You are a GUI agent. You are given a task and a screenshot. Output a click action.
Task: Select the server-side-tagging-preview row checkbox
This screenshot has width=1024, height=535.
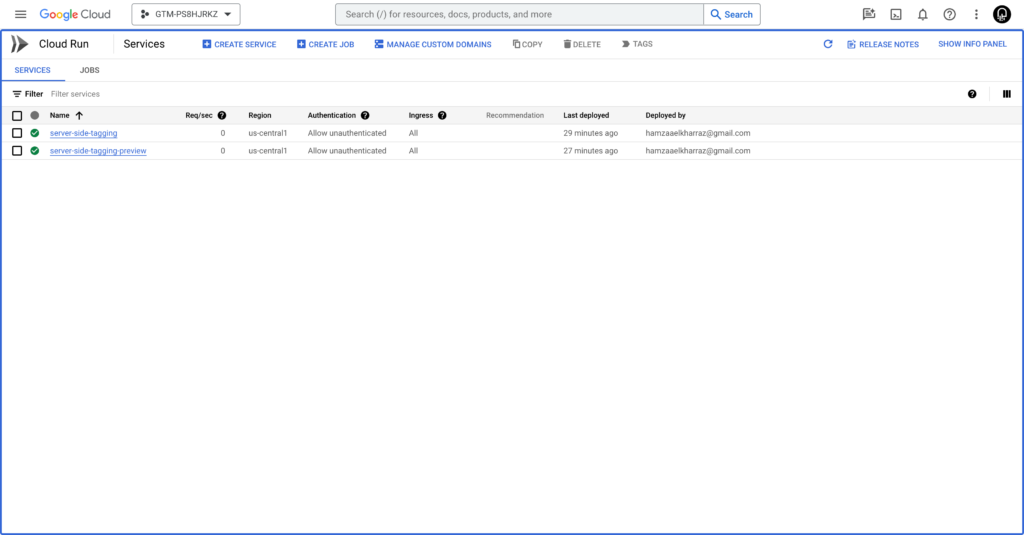tap(17, 151)
